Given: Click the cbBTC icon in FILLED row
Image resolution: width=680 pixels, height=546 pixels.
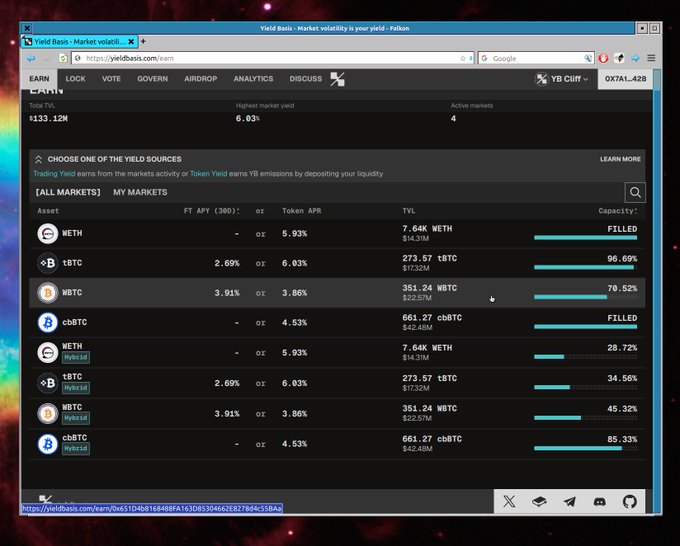Looking at the screenshot, I should (48, 323).
